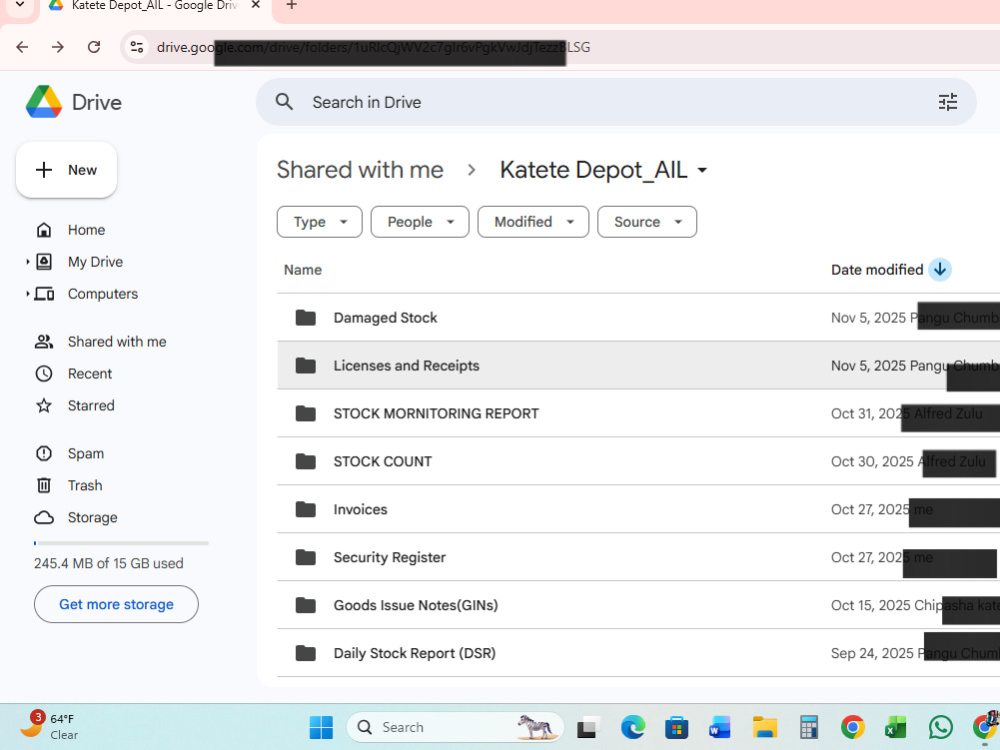This screenshot has width=1000, height=750.
Task: Open the Modified filter dropdown
Action: [533, 222]
